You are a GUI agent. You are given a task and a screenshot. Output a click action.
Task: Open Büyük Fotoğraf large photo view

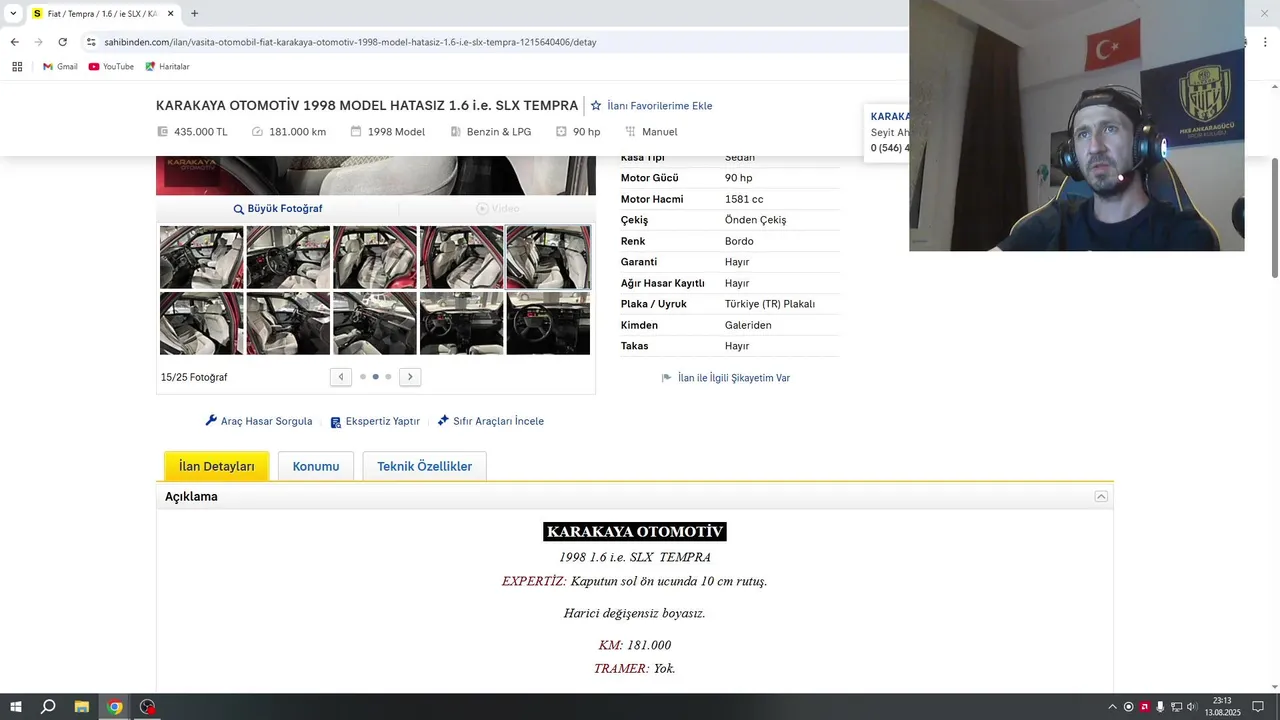(278, 209)
